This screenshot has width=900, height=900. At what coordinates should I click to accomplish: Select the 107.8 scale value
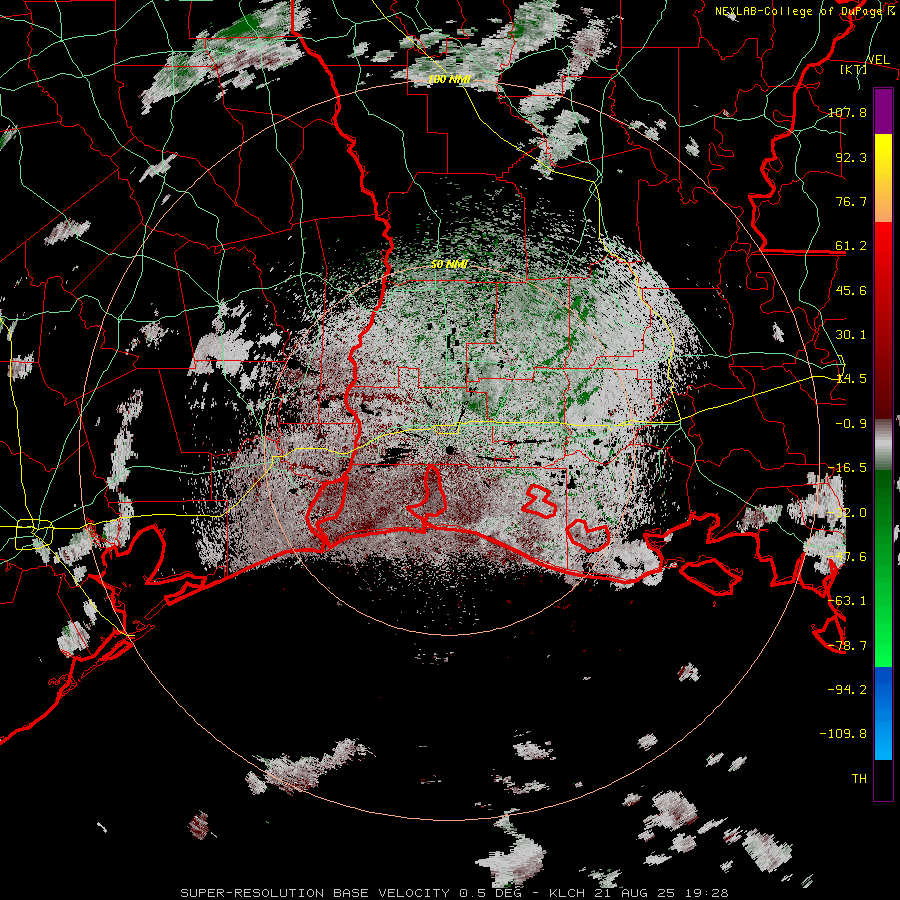coord(847,112)
